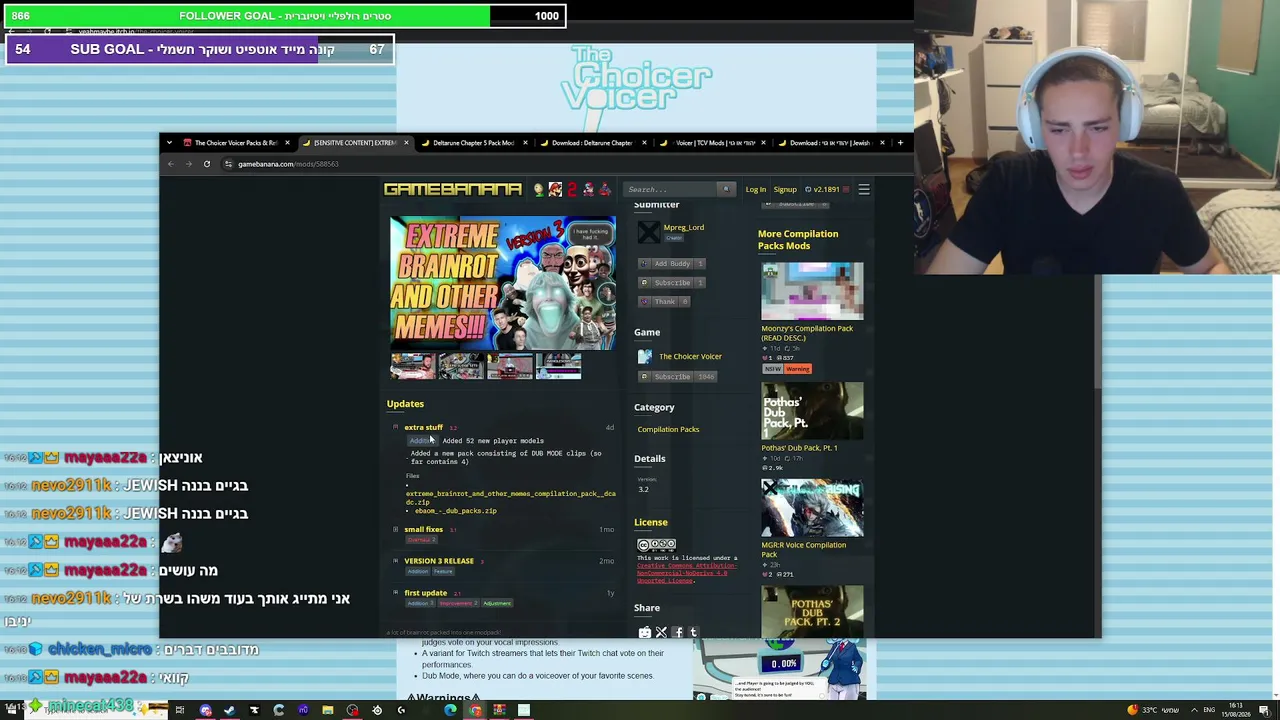Switch to Deltarune Chapter 5 Pack Mod tab

(474, 143)
